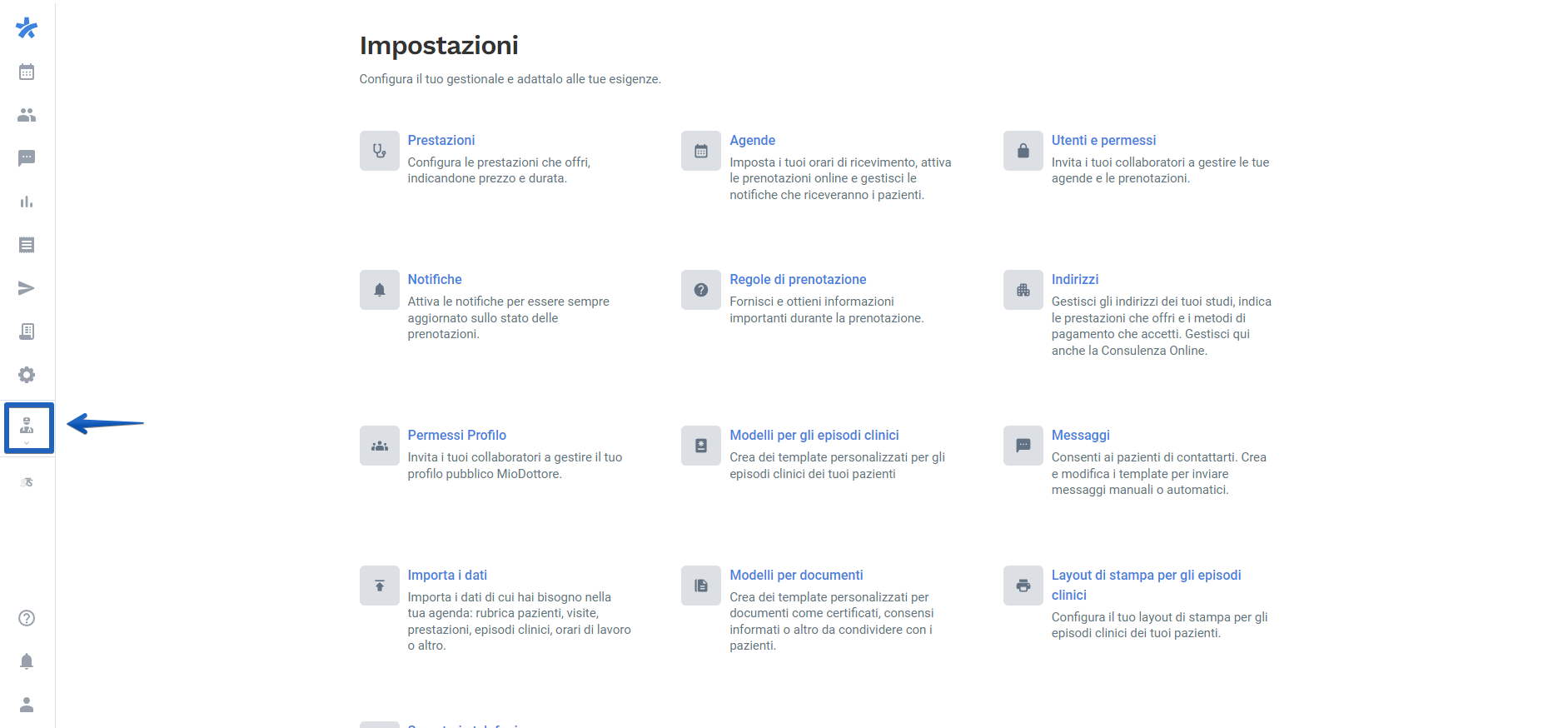
Task: Click the settings gear icon in sidebar
Action: 27,375
